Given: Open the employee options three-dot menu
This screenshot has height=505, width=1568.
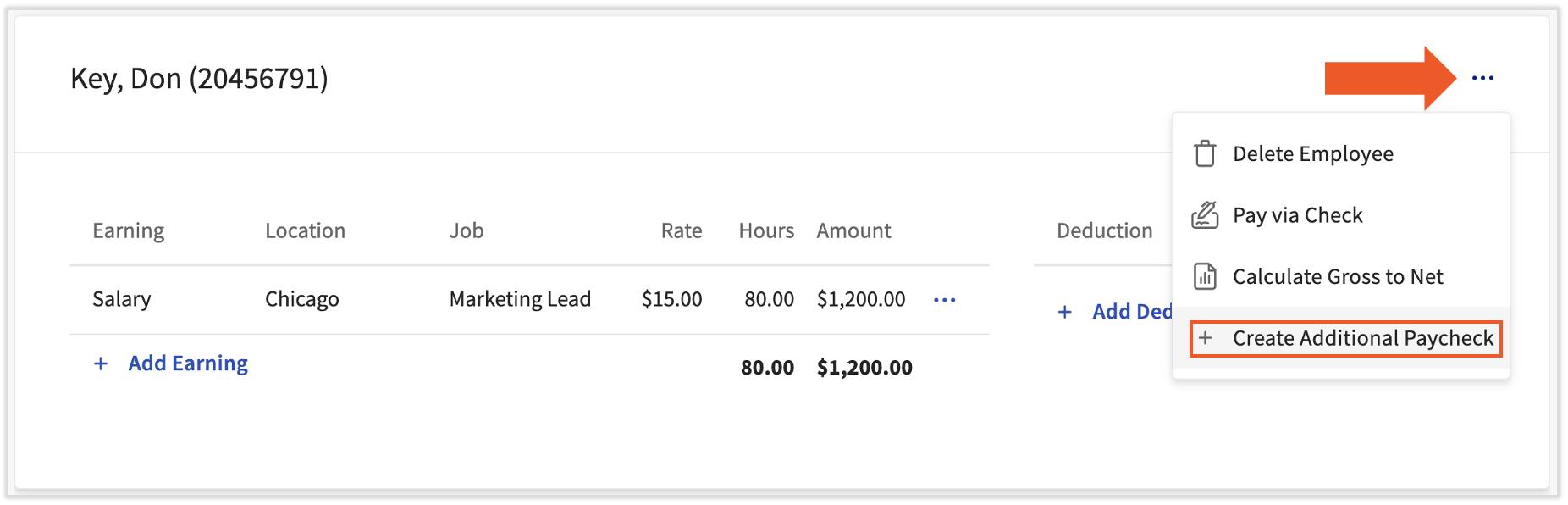Looking at the screenshot, I should click(1482, 78).
